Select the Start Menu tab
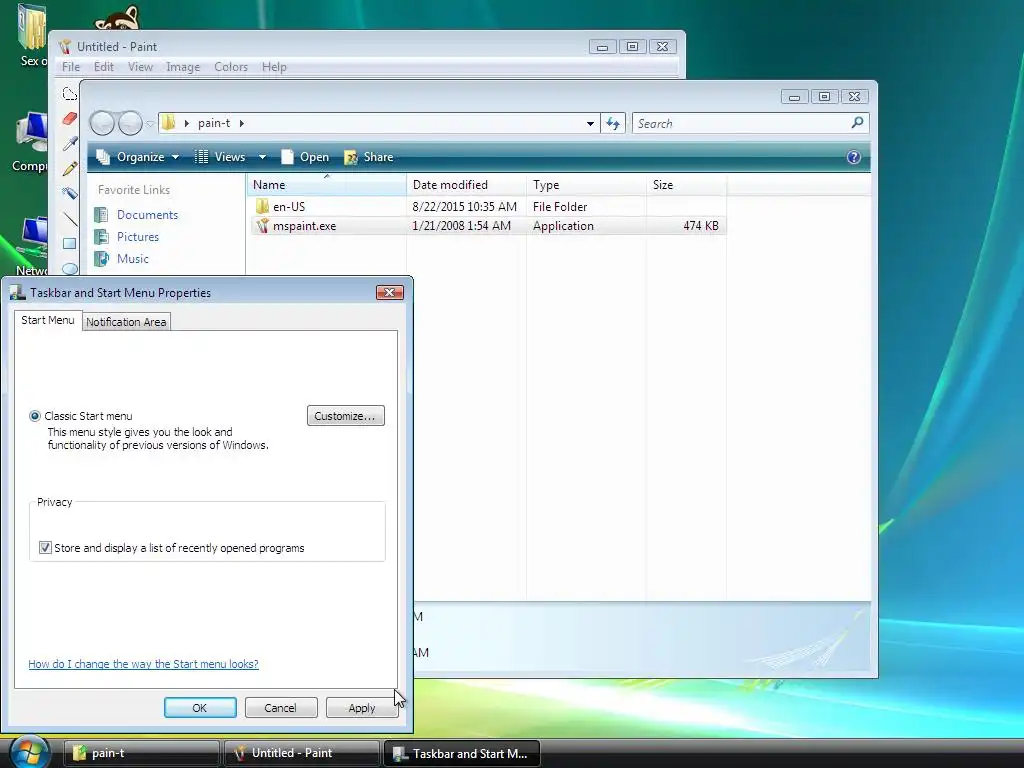 (48, 320)
